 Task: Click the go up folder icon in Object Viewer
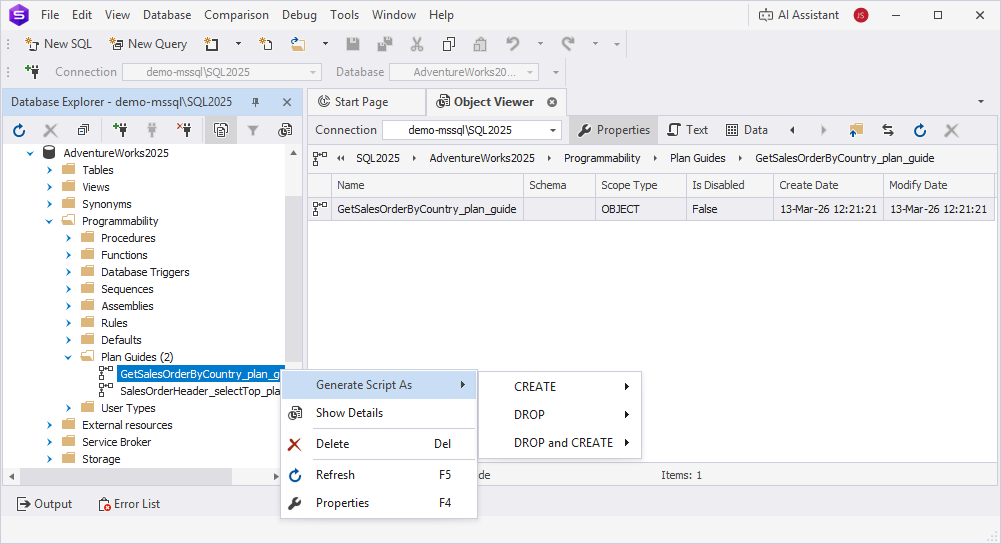click(x=855, y=130)
